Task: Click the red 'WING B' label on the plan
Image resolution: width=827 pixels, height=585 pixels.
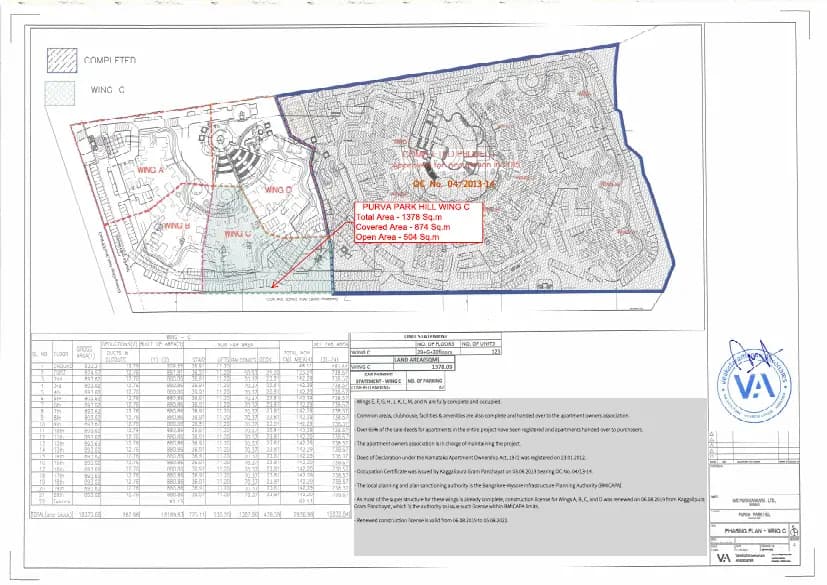Action: (x=177, y=226)
